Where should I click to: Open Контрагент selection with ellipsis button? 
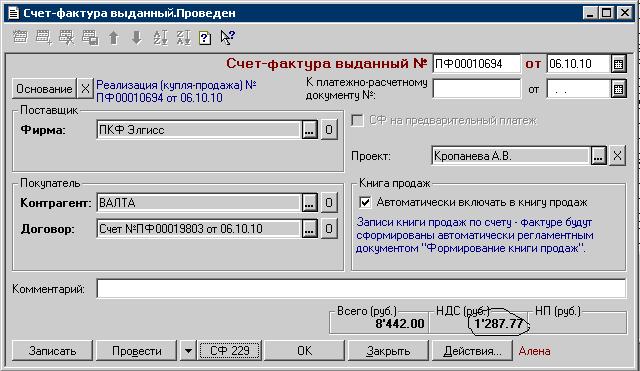tap(309, 203)
